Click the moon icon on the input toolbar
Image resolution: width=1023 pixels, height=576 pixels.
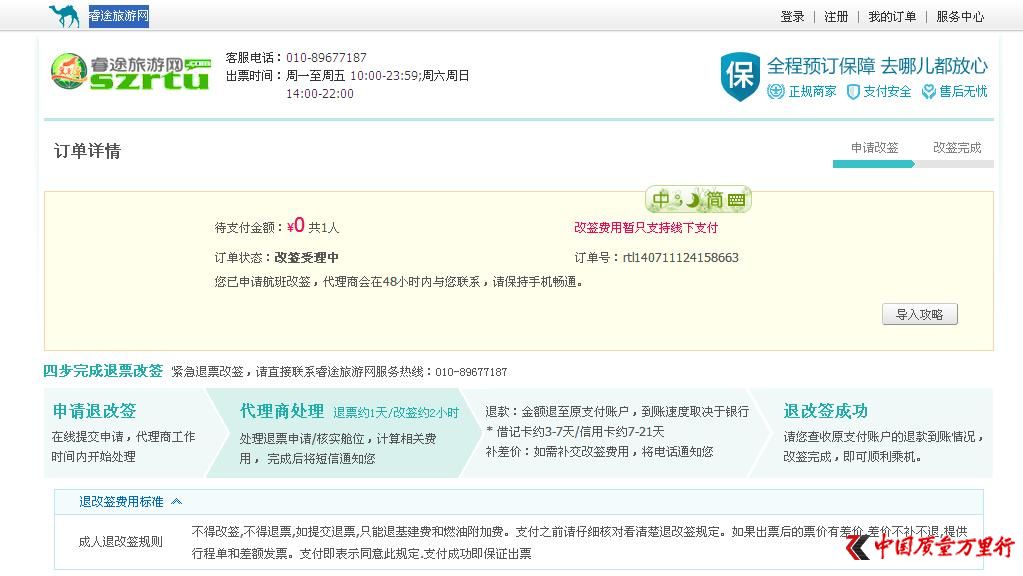[693, 200]
